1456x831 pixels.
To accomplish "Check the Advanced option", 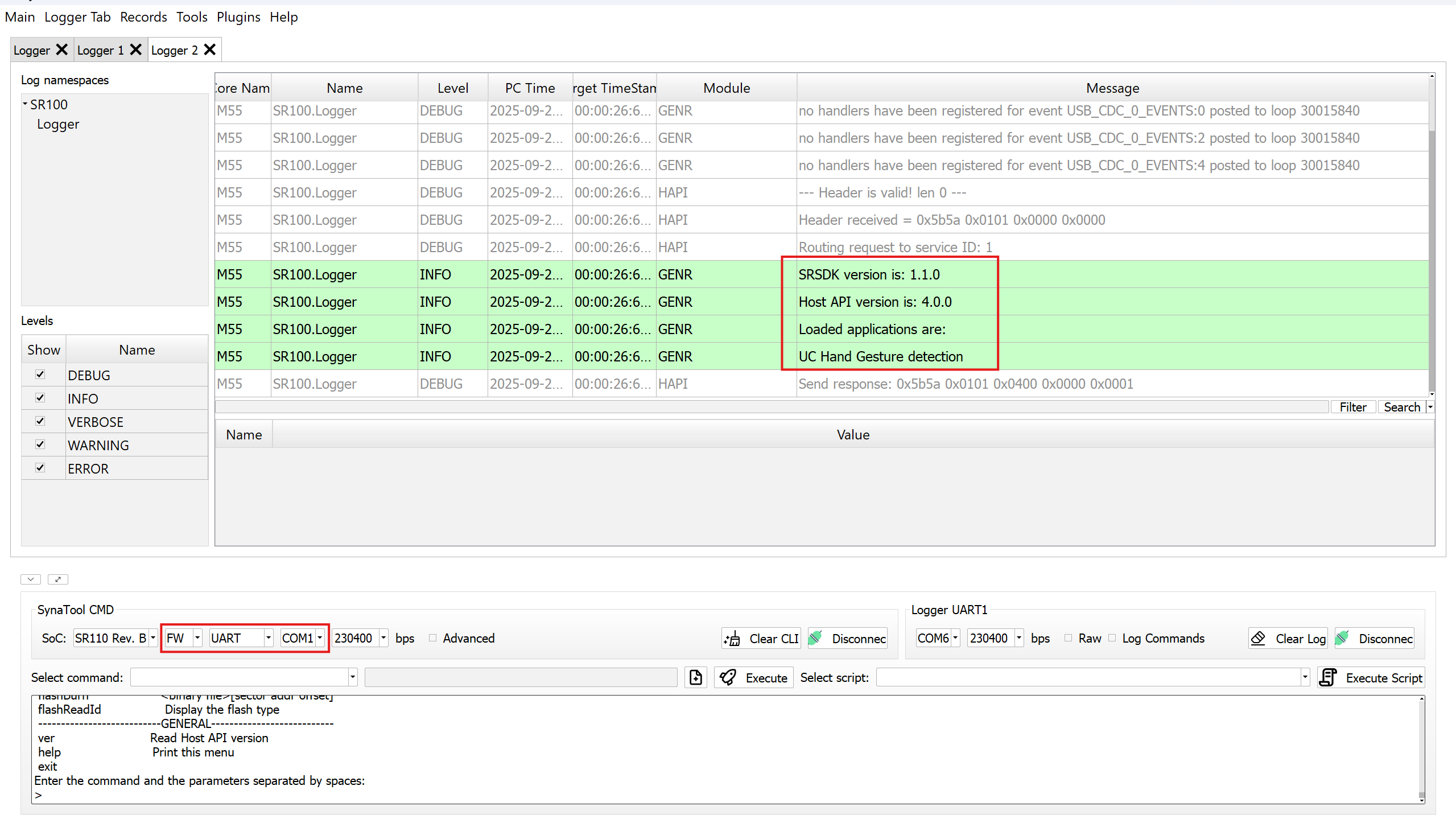I will pyautogui.click(x=432, y=638).
